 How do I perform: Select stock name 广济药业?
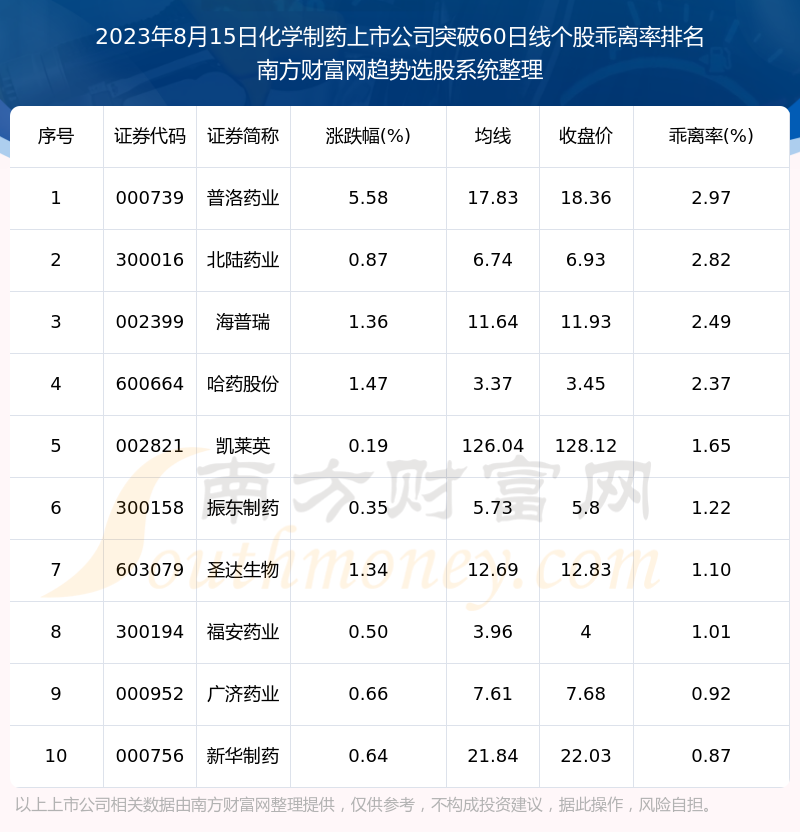(x=243, y=695)
